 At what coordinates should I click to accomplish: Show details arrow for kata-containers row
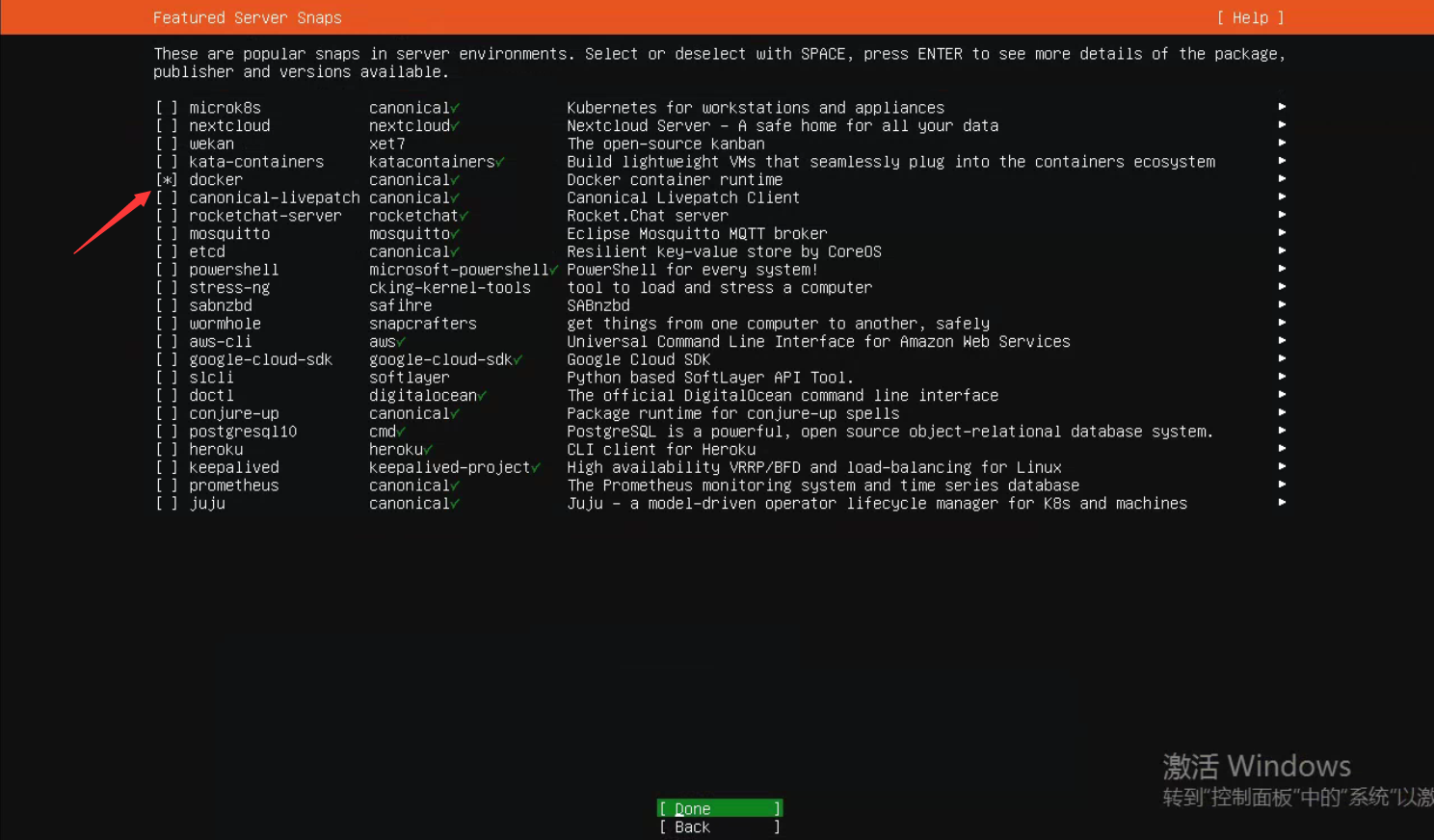(x=1282, y=161)
